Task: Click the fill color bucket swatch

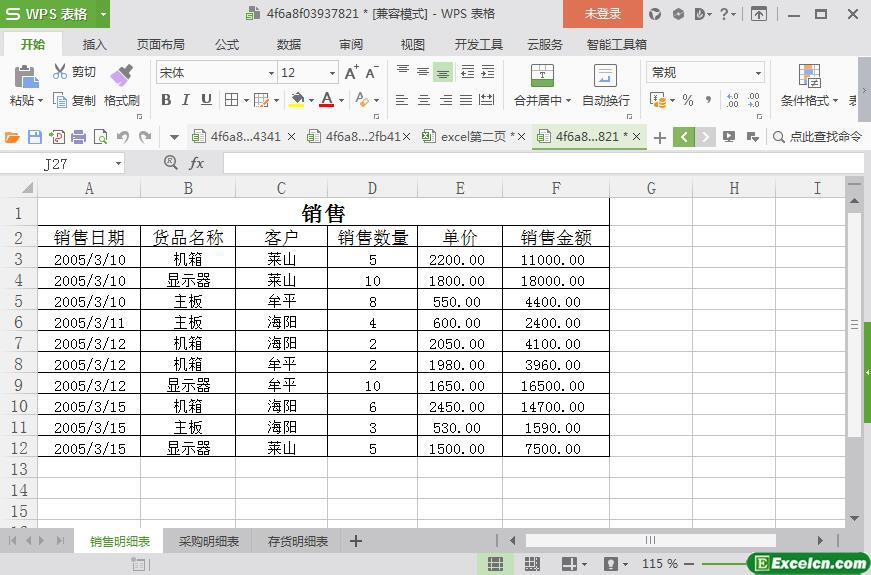Action: point(296,100)
